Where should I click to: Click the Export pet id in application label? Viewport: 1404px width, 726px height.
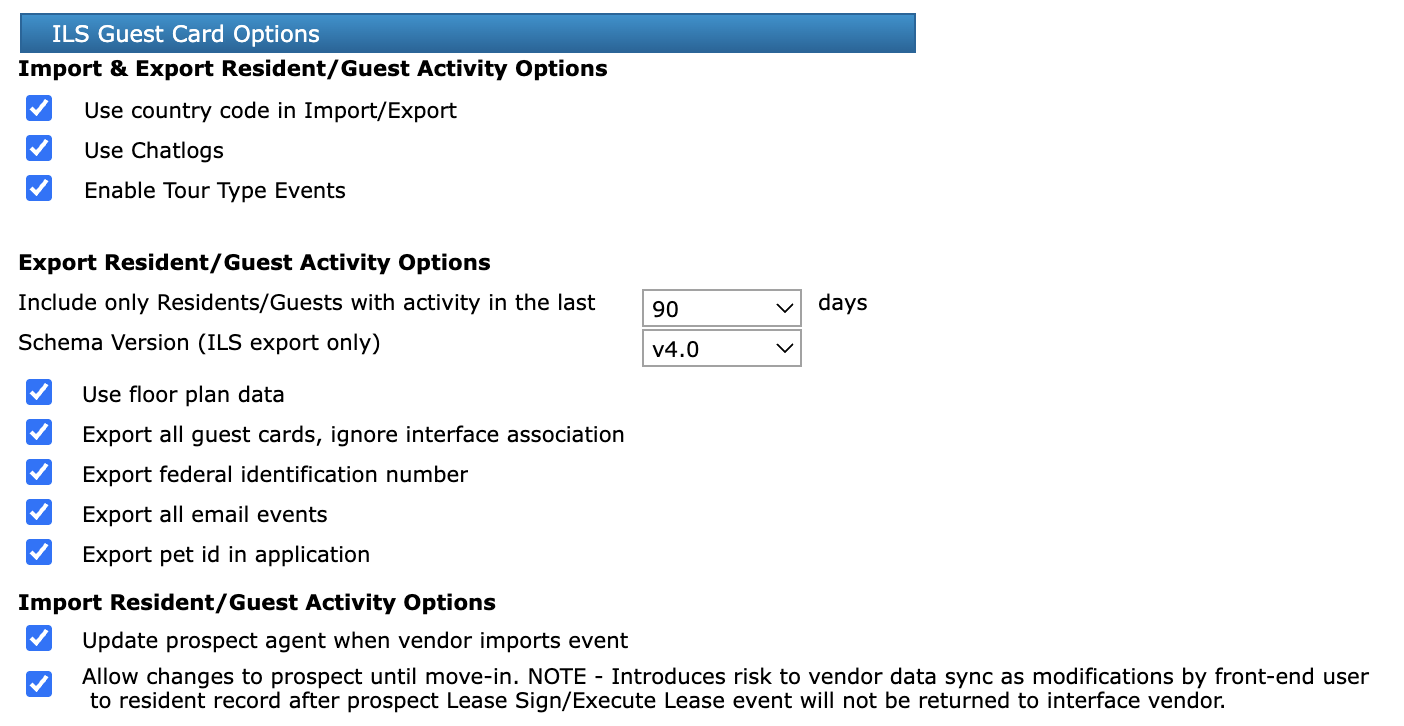[x=226, y=555]
